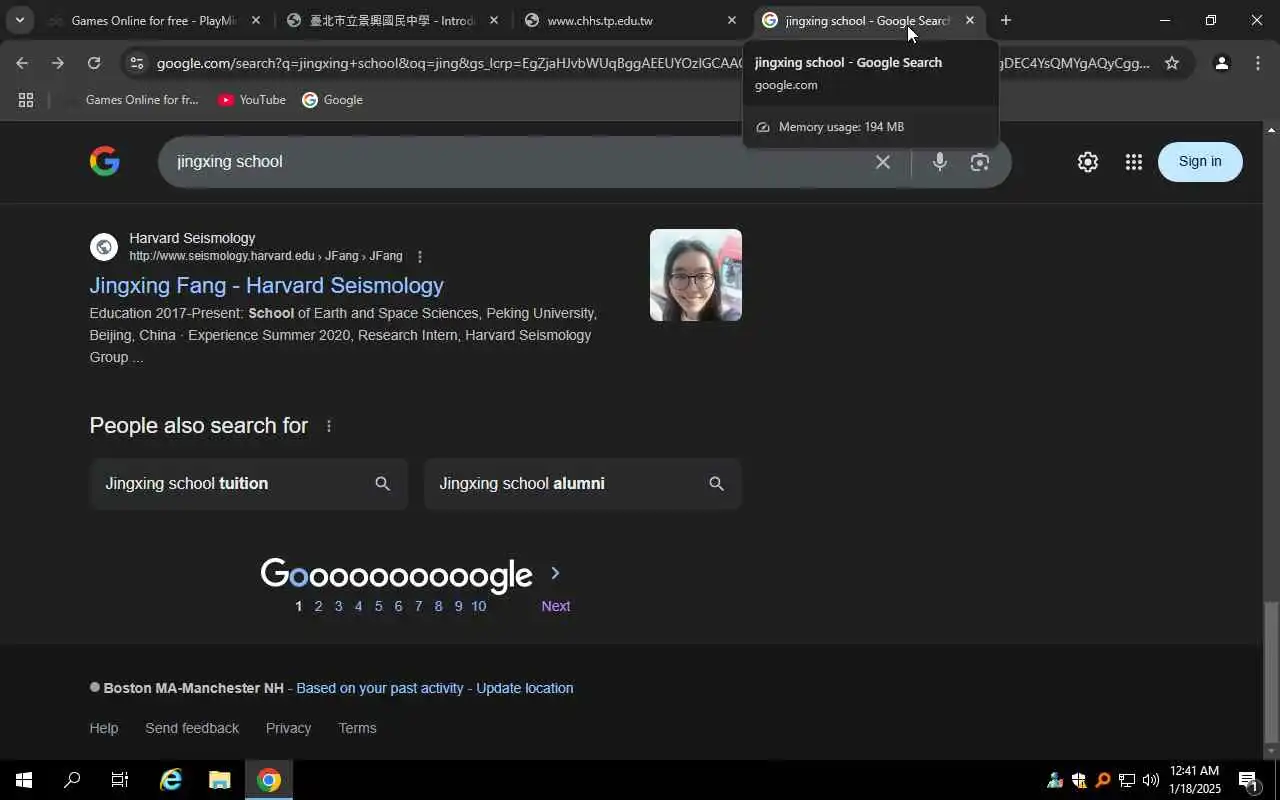Screen dimensions: 1280x800
Task: Open Task View on the taskbar
Action: (x=120, y=780)
